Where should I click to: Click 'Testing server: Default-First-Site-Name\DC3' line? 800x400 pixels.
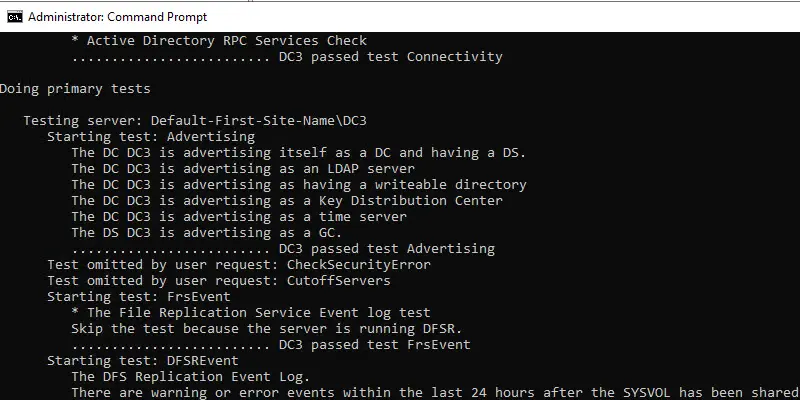(195, 121)
